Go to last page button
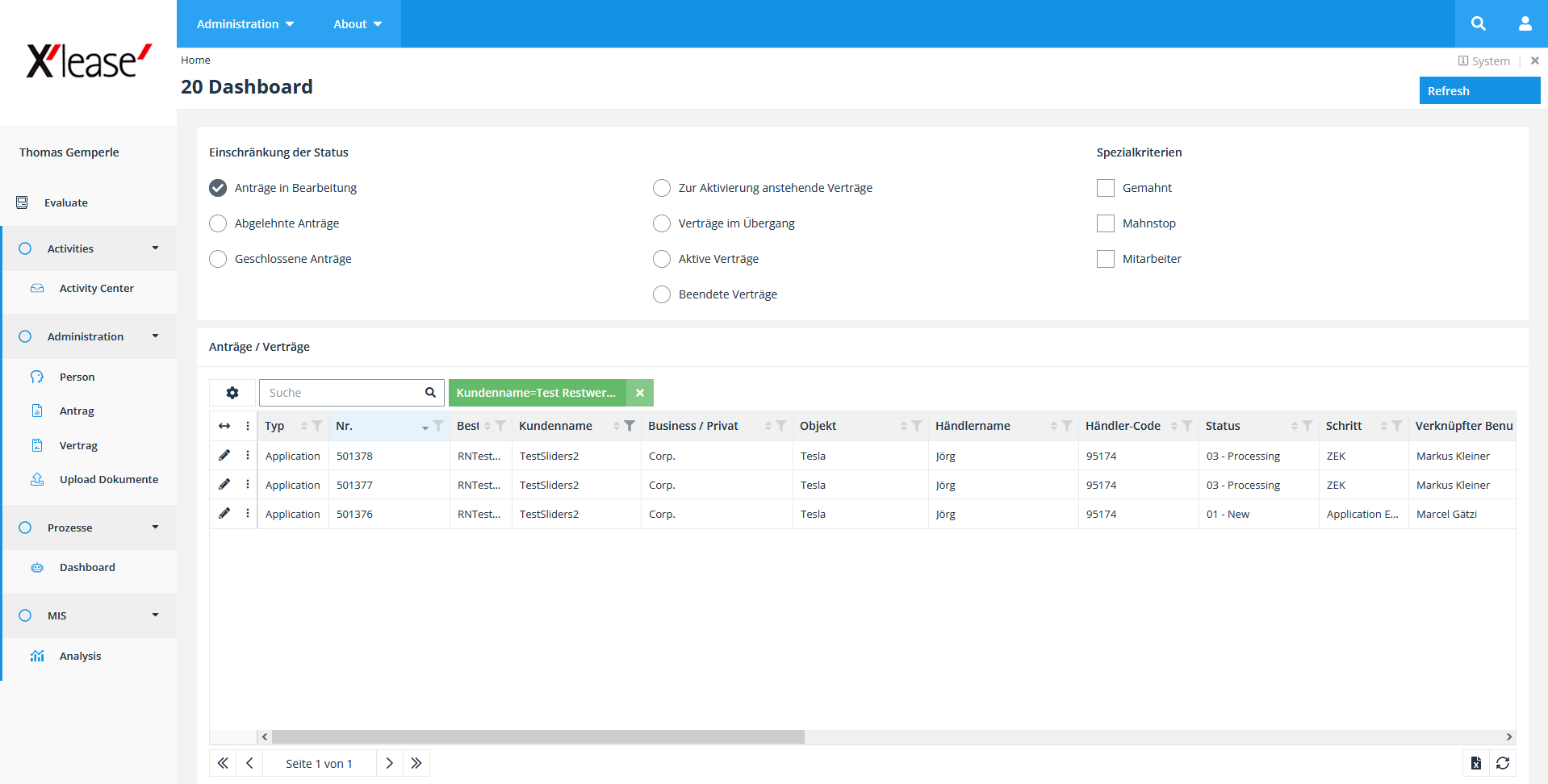Screen dimensions: 1548x784 point(416,763)
